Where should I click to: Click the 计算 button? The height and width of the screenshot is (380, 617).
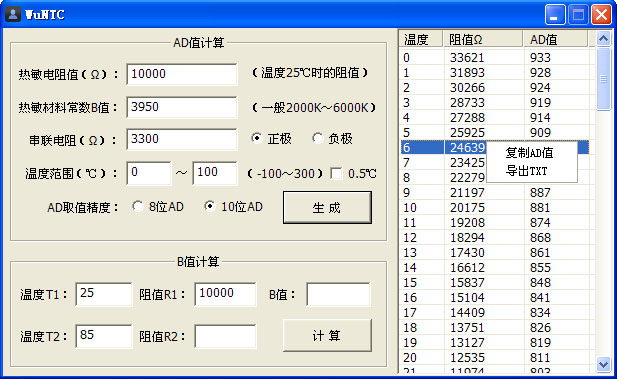[x=327, y=336]
